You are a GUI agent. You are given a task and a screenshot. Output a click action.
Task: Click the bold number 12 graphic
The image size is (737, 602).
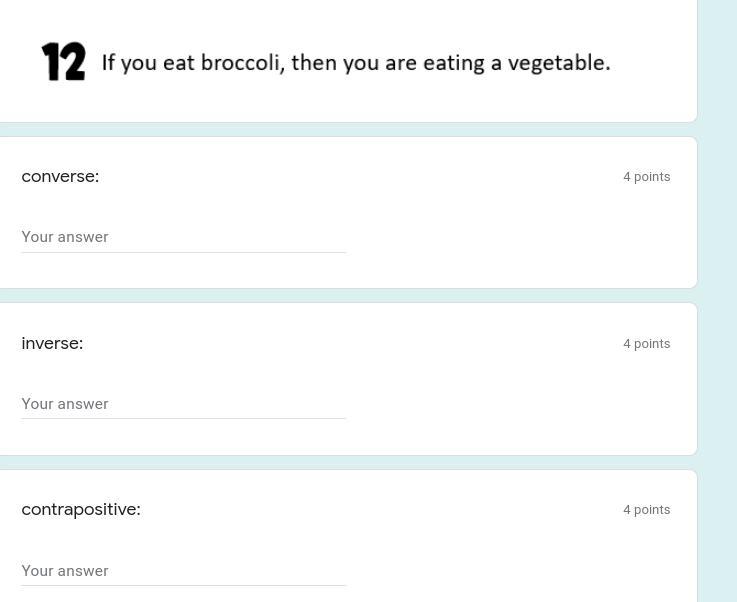coord(64,62)
